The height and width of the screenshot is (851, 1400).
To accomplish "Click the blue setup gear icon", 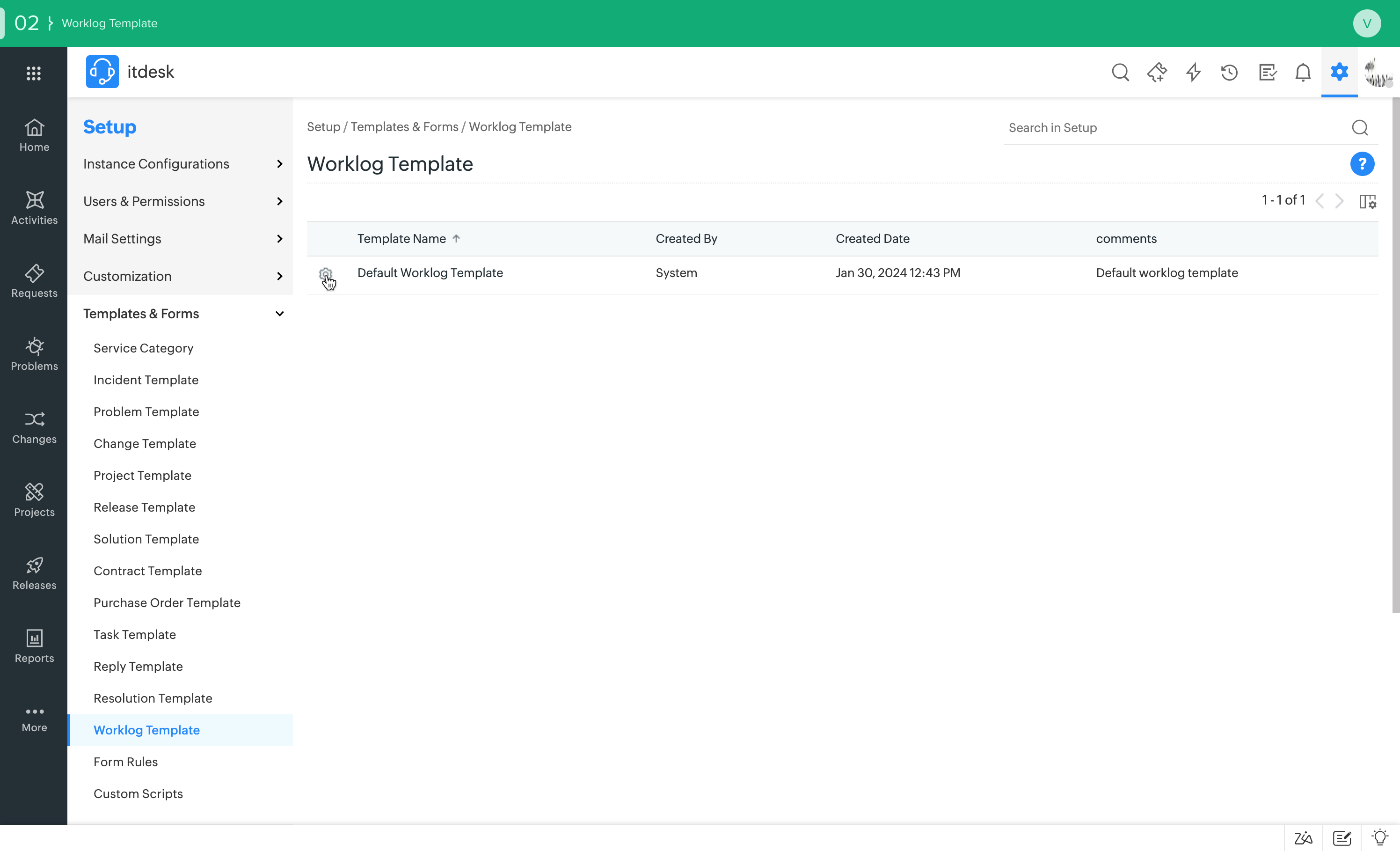I will [1339, 72].
